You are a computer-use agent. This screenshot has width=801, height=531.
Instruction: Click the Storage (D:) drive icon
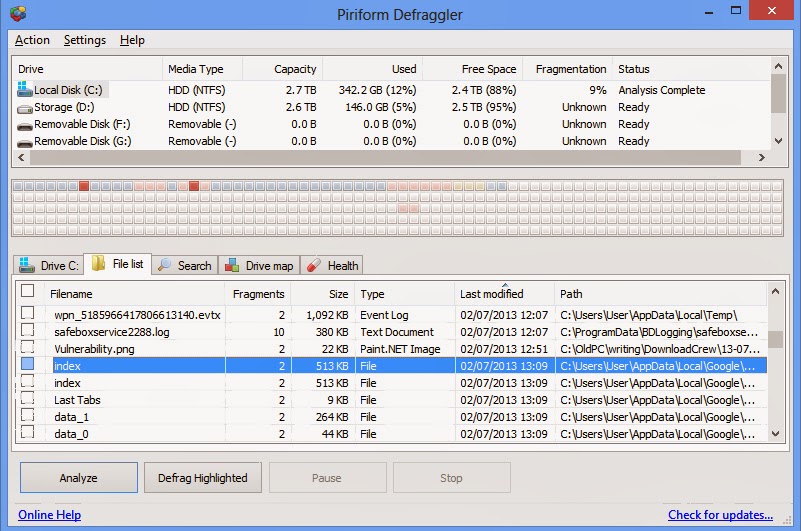[25, 108]
